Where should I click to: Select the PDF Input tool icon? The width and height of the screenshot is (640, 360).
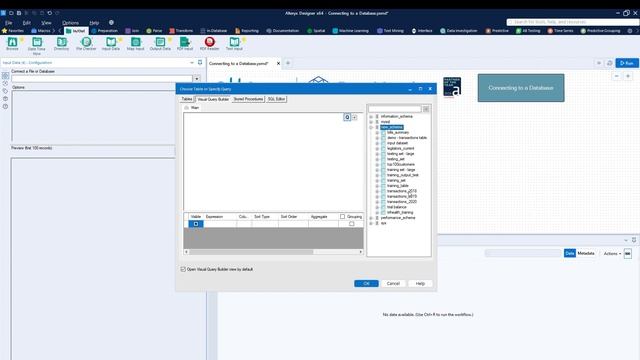pyautogui.click(x=185, y=42)
